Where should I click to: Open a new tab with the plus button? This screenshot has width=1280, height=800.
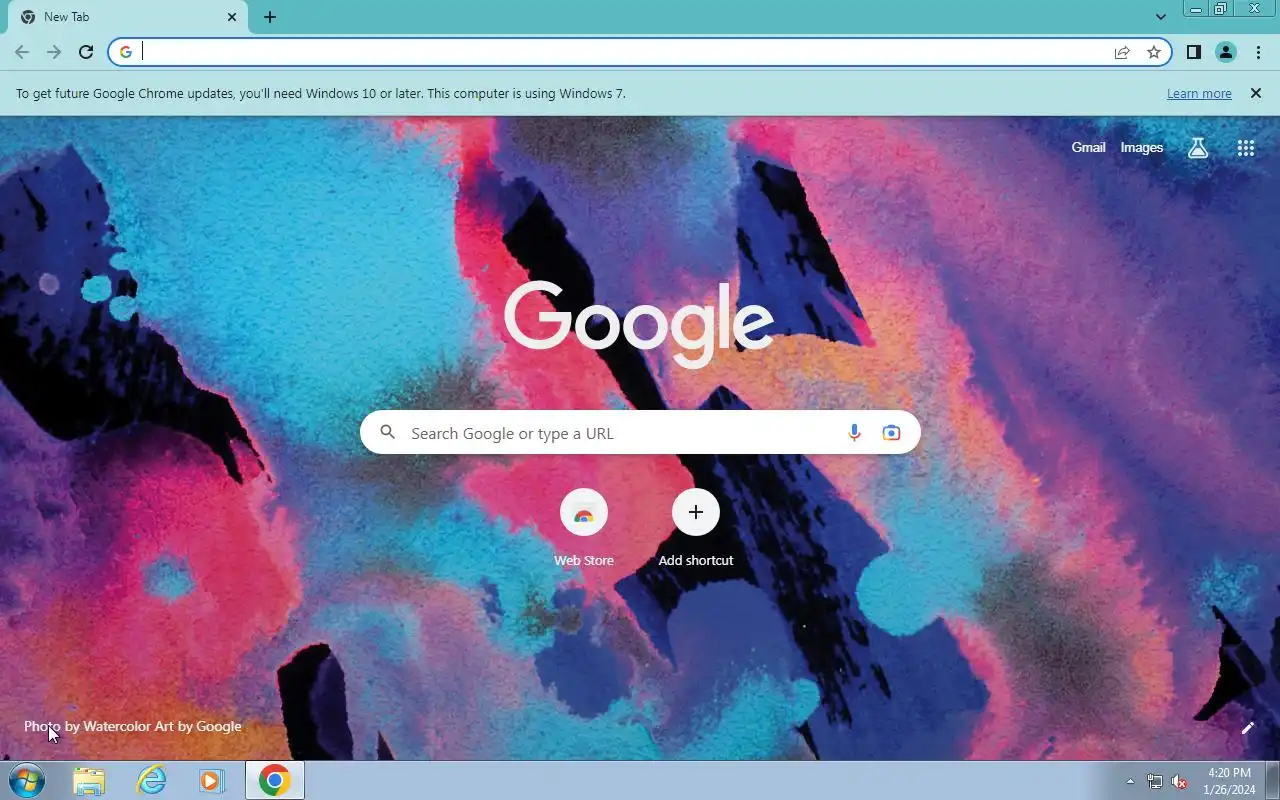point(270,17)
